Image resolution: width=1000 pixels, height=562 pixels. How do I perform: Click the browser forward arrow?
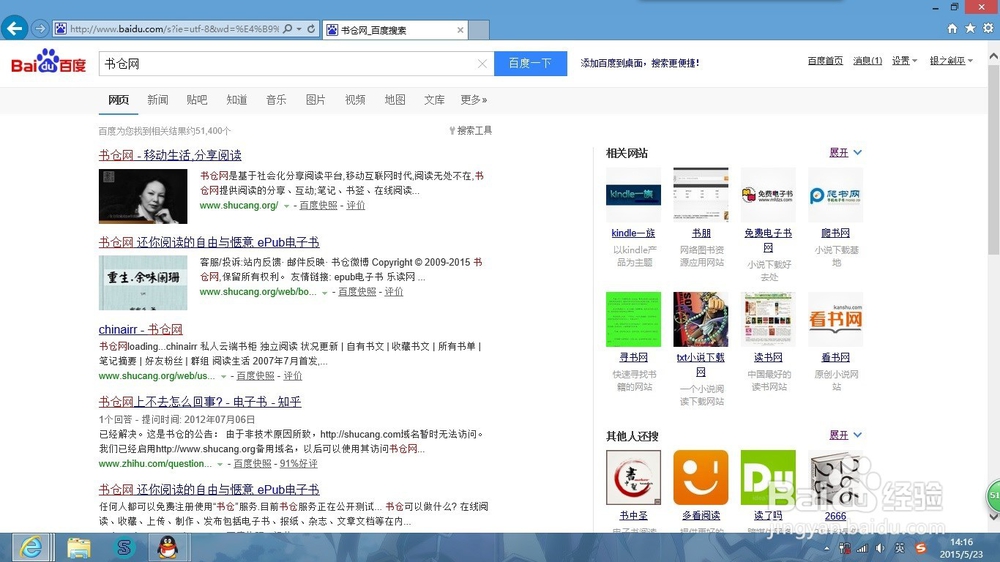click(x=40, y=29)
